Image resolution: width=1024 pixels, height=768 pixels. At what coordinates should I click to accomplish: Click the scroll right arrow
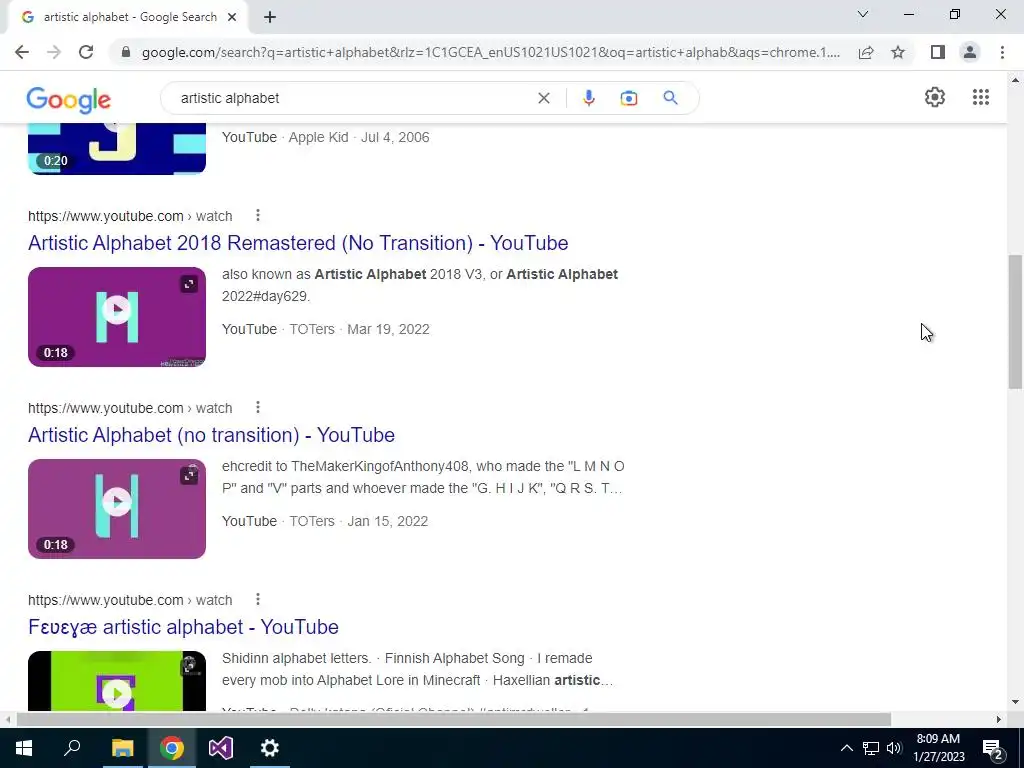999,719
